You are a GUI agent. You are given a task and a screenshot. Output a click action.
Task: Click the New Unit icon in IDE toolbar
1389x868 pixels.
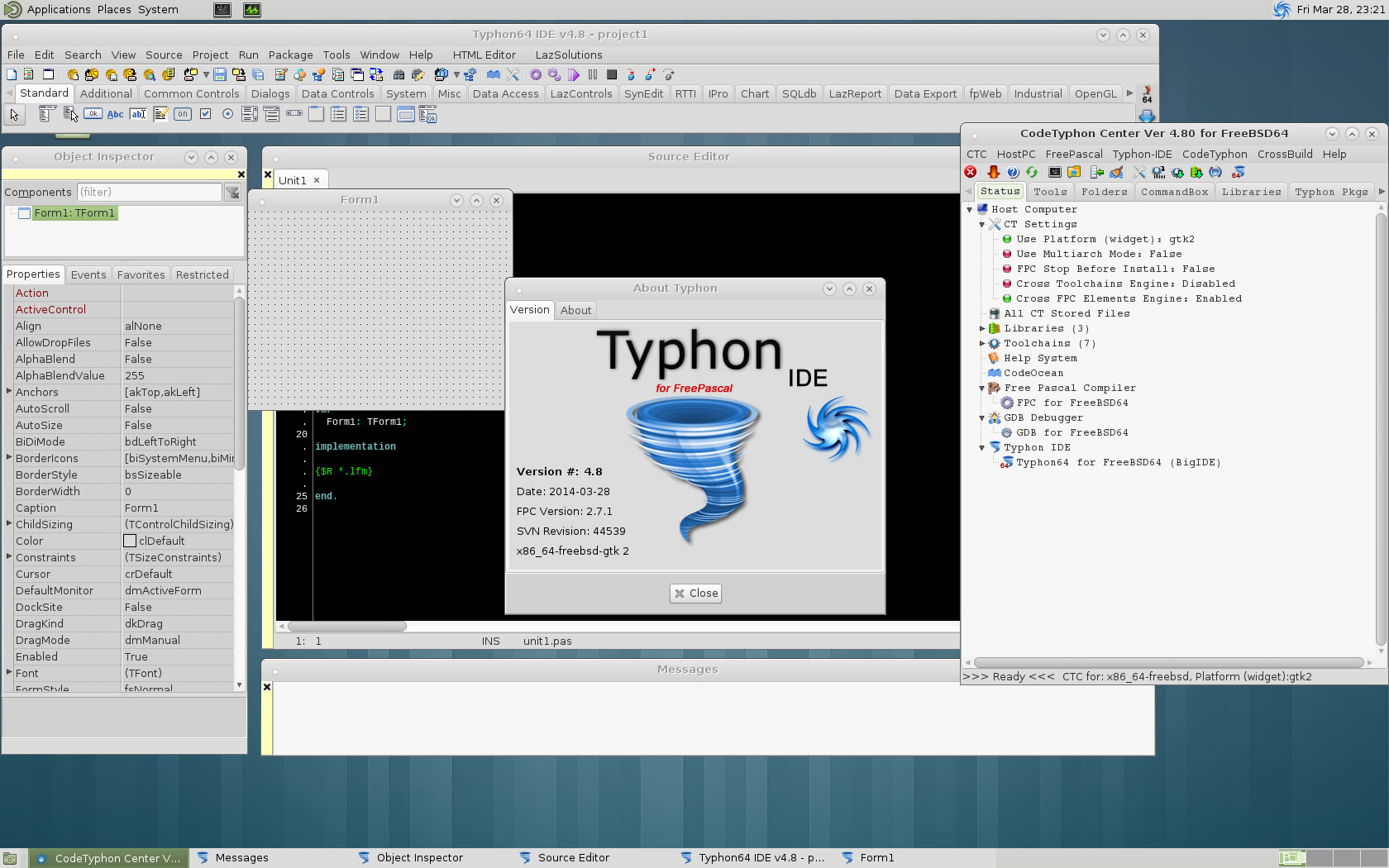click(x=28, y=74)
